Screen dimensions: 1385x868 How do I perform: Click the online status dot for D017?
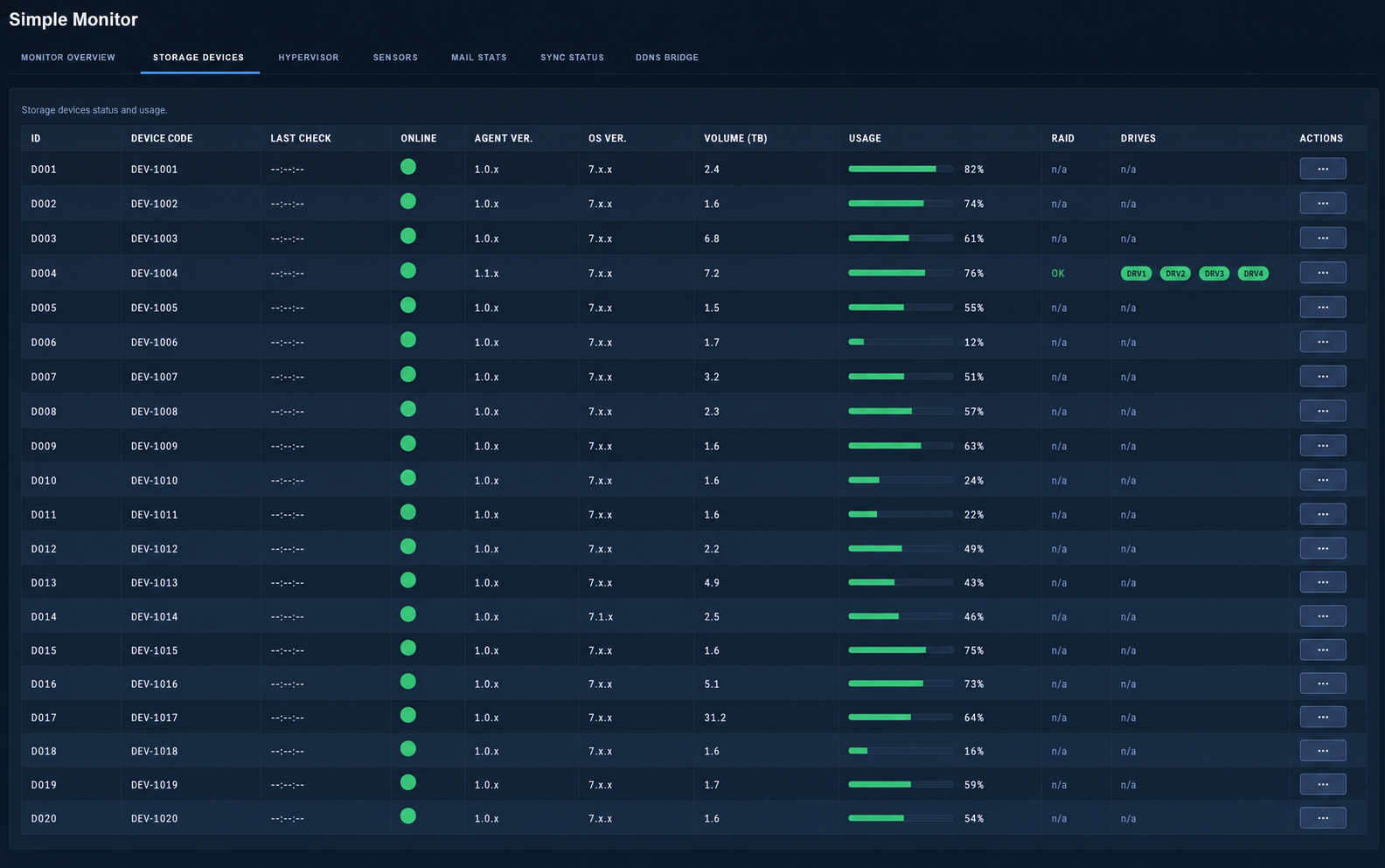408,715
